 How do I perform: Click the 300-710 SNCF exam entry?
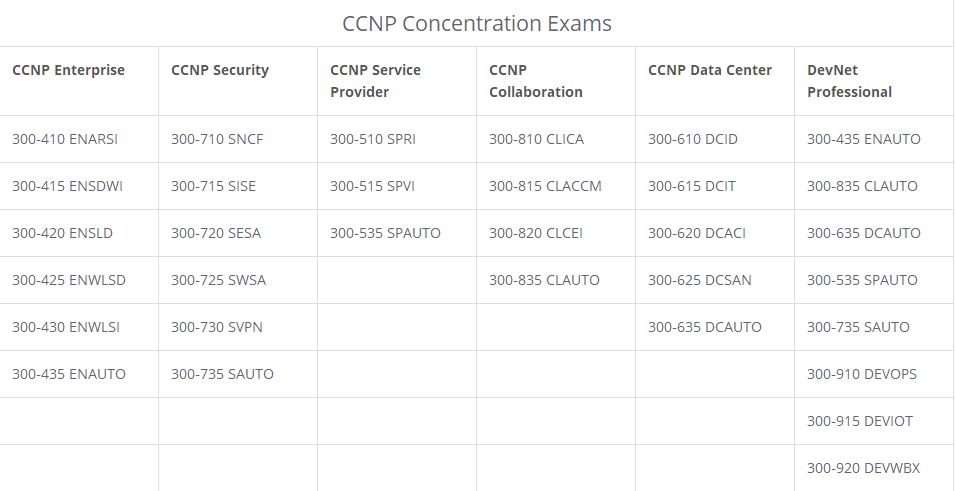[218, 139]
